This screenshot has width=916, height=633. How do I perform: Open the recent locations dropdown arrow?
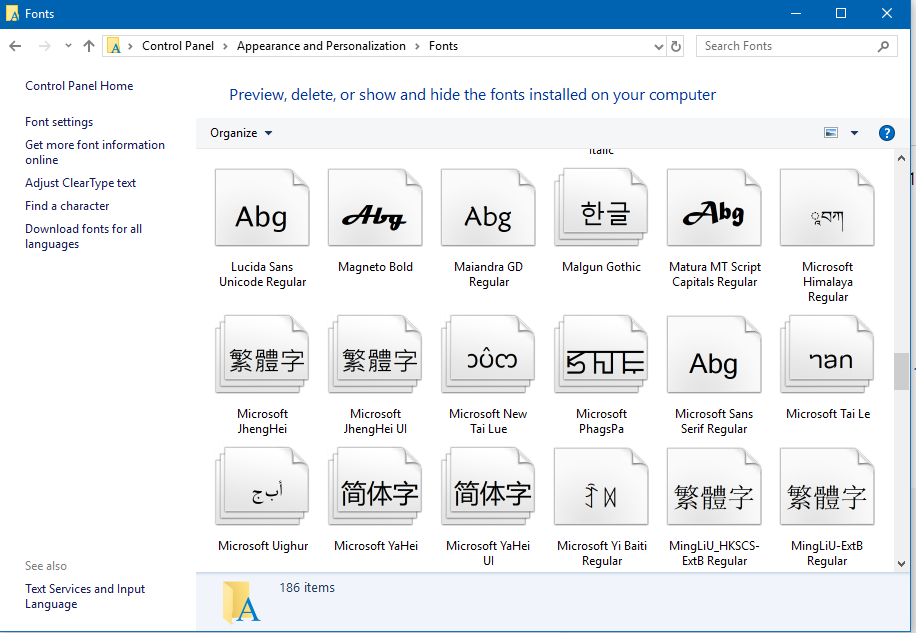click(x=68, y=46)
